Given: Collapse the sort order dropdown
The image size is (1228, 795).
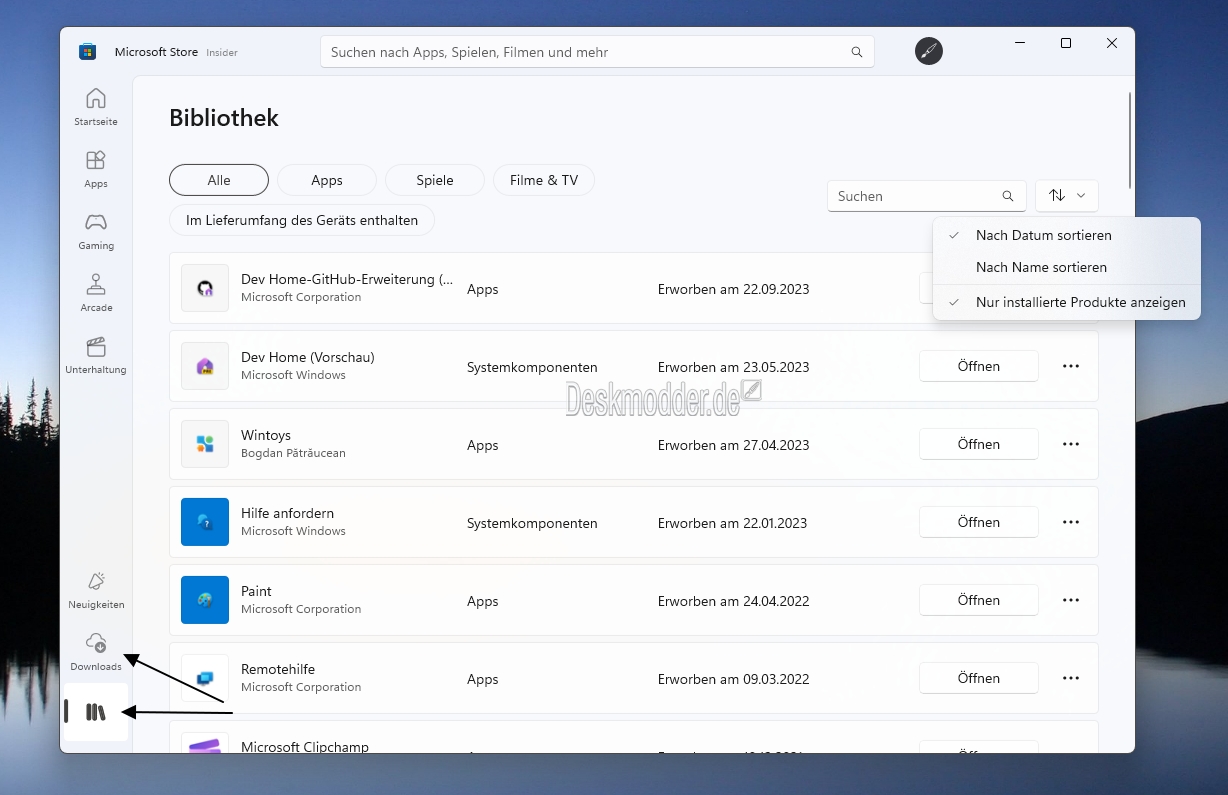Looking at the screenshot, I should pyautogui.click(x=1067, y=196).
